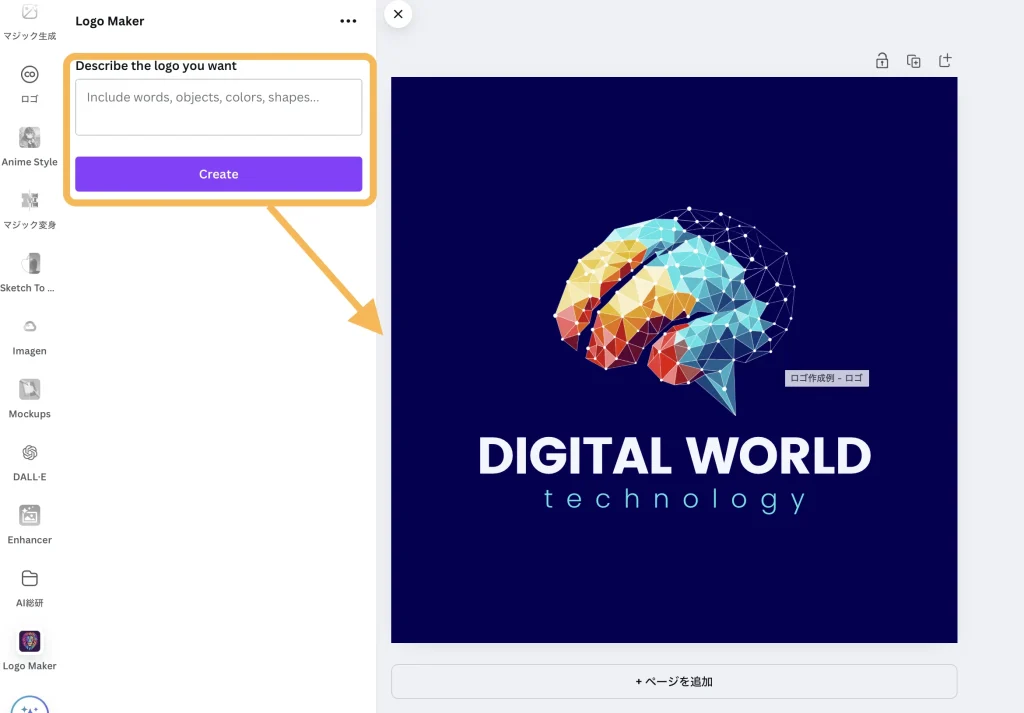Select the DIGITAL WORLD heading text
This screenshot has height=713, width=1024.
[x=674, y=456]
